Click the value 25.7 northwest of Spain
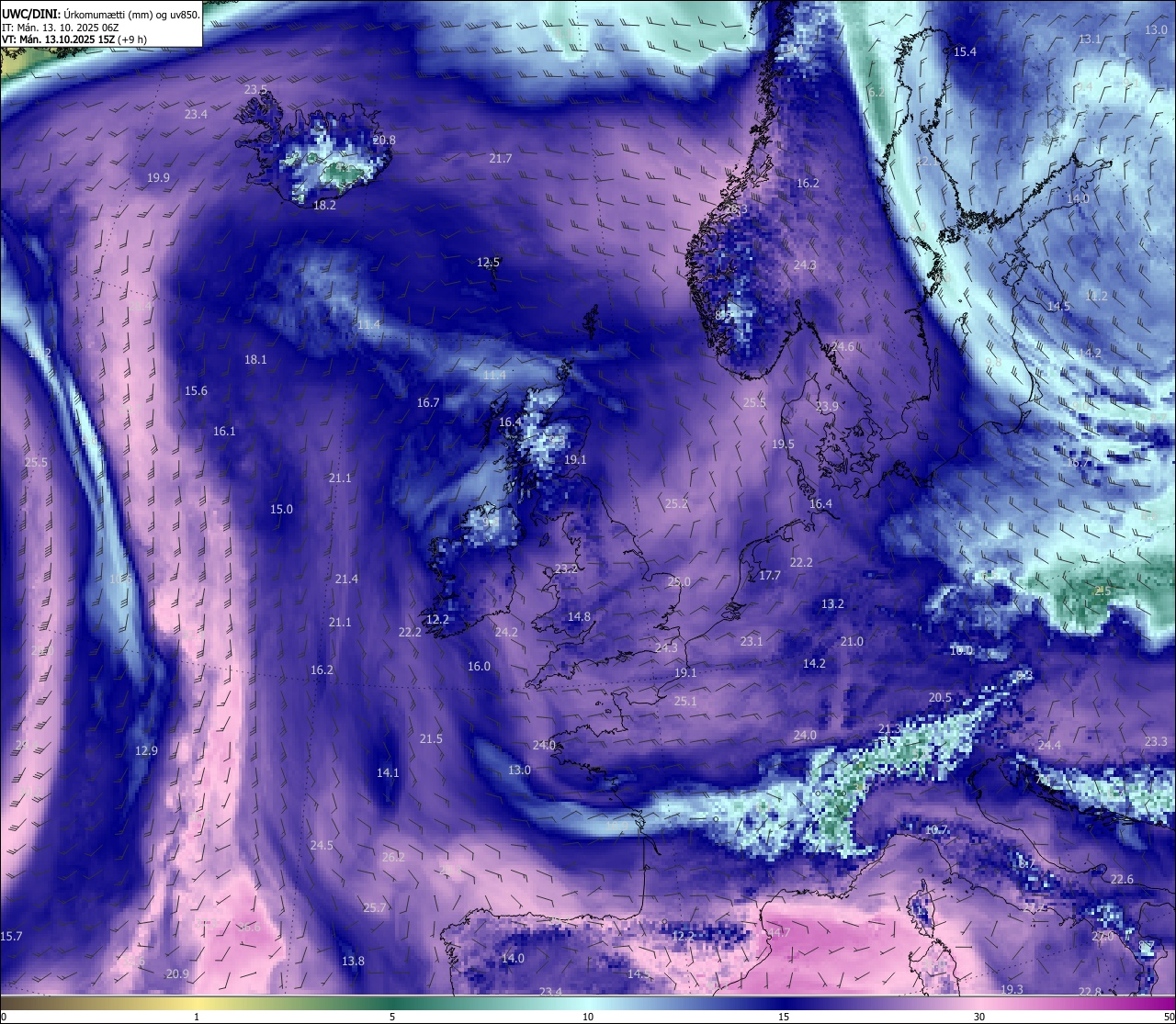 [375, 908]
